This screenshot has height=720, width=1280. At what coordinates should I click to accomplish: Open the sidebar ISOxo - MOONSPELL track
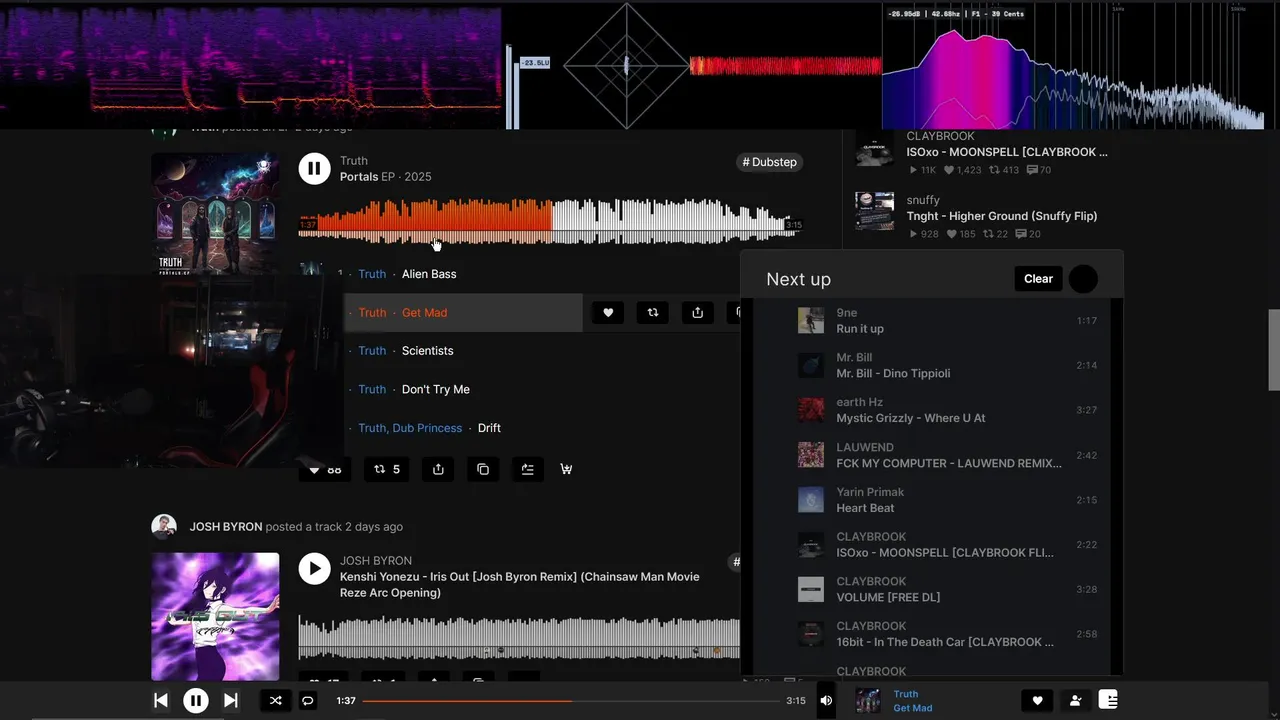(1007, 152)
